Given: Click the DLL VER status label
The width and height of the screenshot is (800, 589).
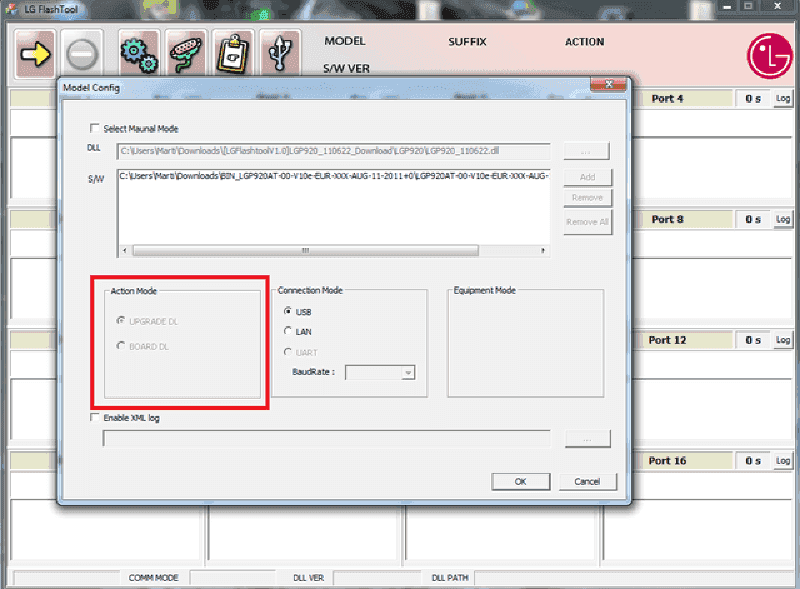Looking at the screenshot, I should (308, 578).
